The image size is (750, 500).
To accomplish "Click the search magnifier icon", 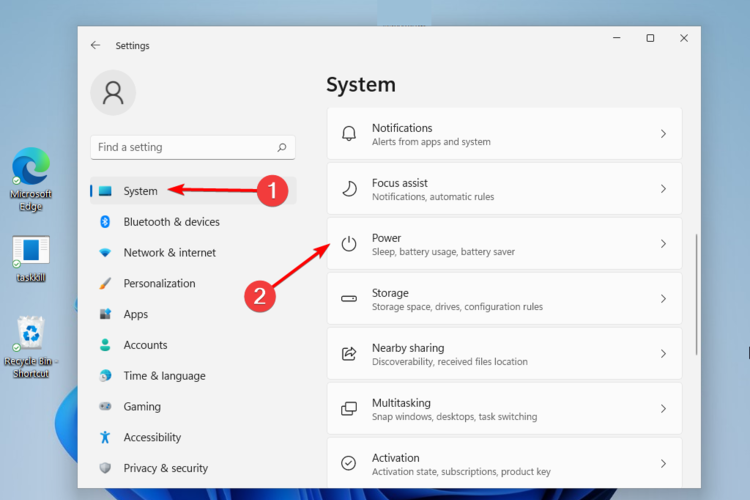I will tap(283, 147).
